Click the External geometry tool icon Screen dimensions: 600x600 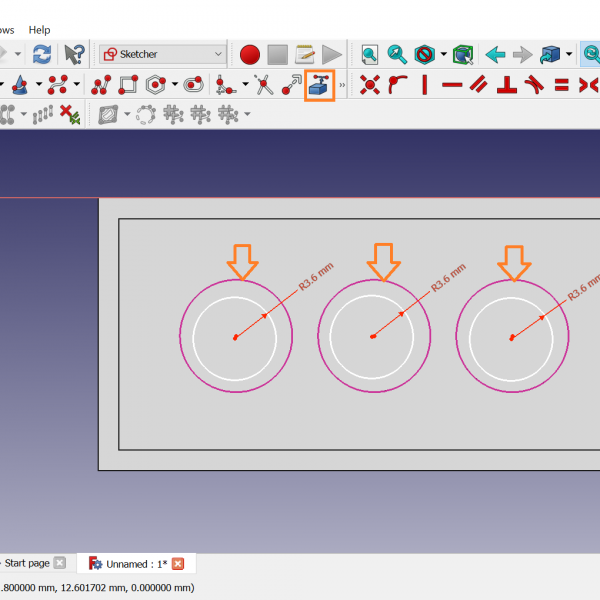320,85
